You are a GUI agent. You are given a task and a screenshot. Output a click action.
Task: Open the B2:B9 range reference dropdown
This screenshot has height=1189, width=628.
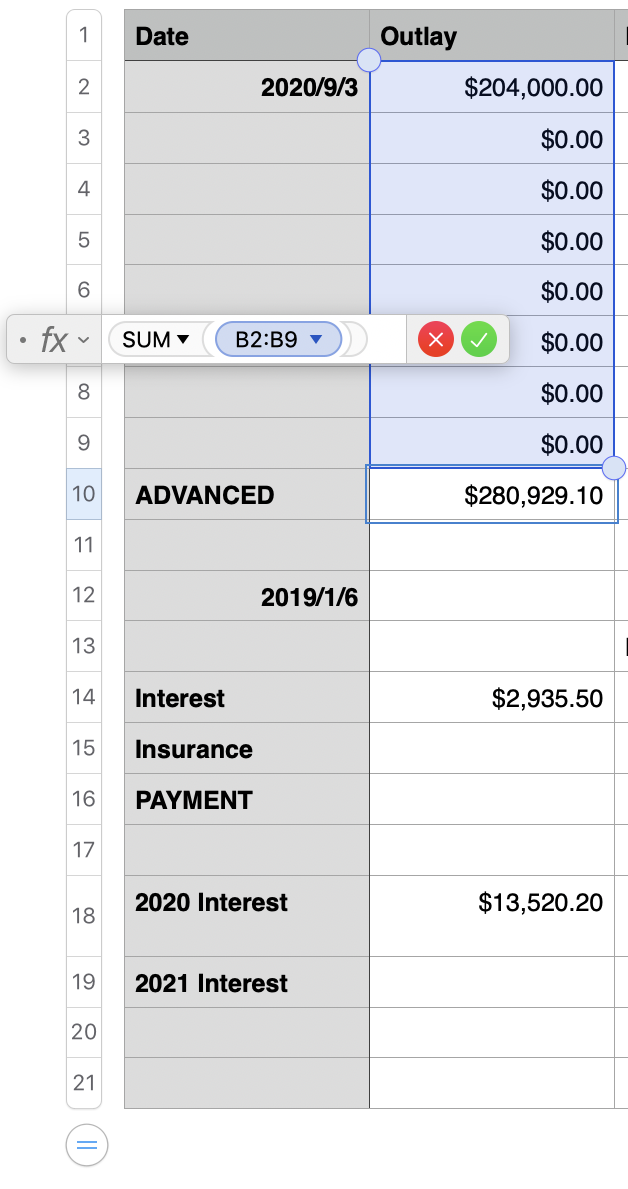coord(317,340)
